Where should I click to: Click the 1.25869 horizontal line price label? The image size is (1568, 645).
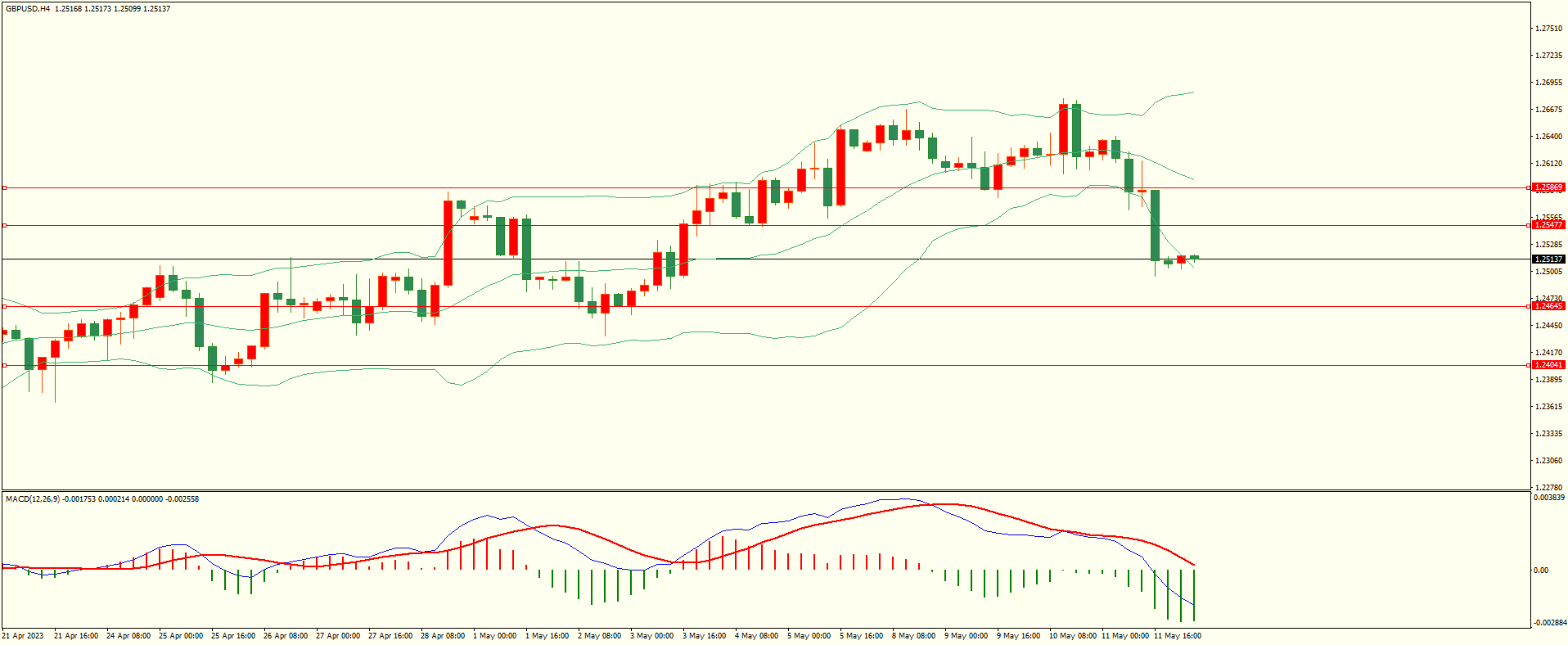tap(1548, 187)
